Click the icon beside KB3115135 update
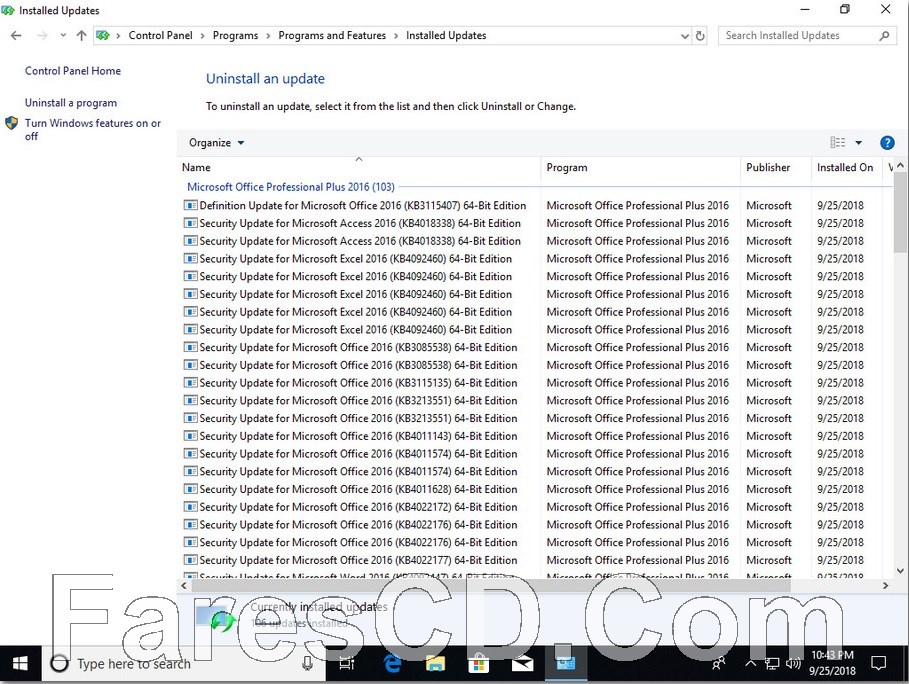Image resolution: width=909 pixels, height=684 pixels. [x=190, y=383]
